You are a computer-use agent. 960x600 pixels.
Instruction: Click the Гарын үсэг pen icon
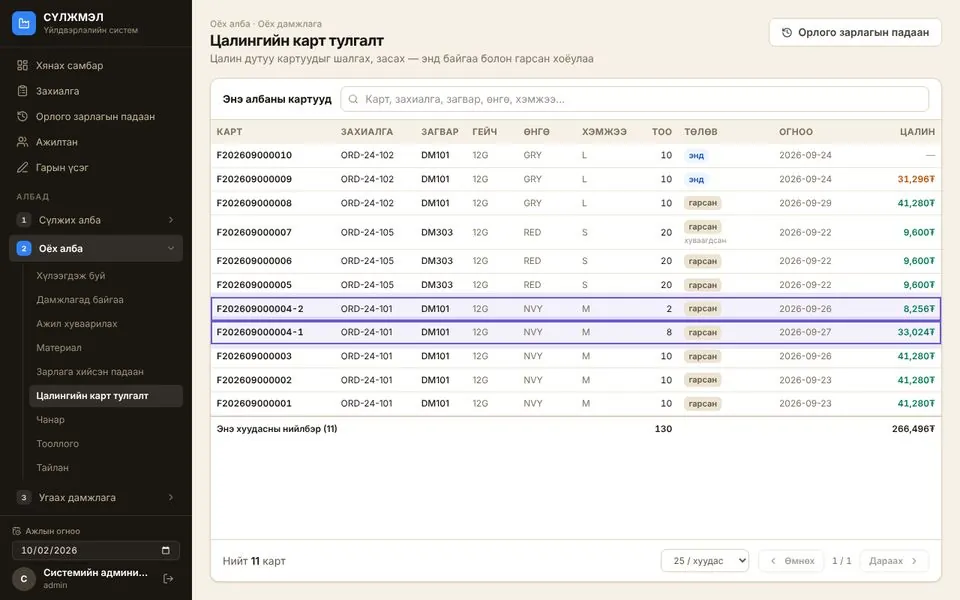[x=23, y=167]
